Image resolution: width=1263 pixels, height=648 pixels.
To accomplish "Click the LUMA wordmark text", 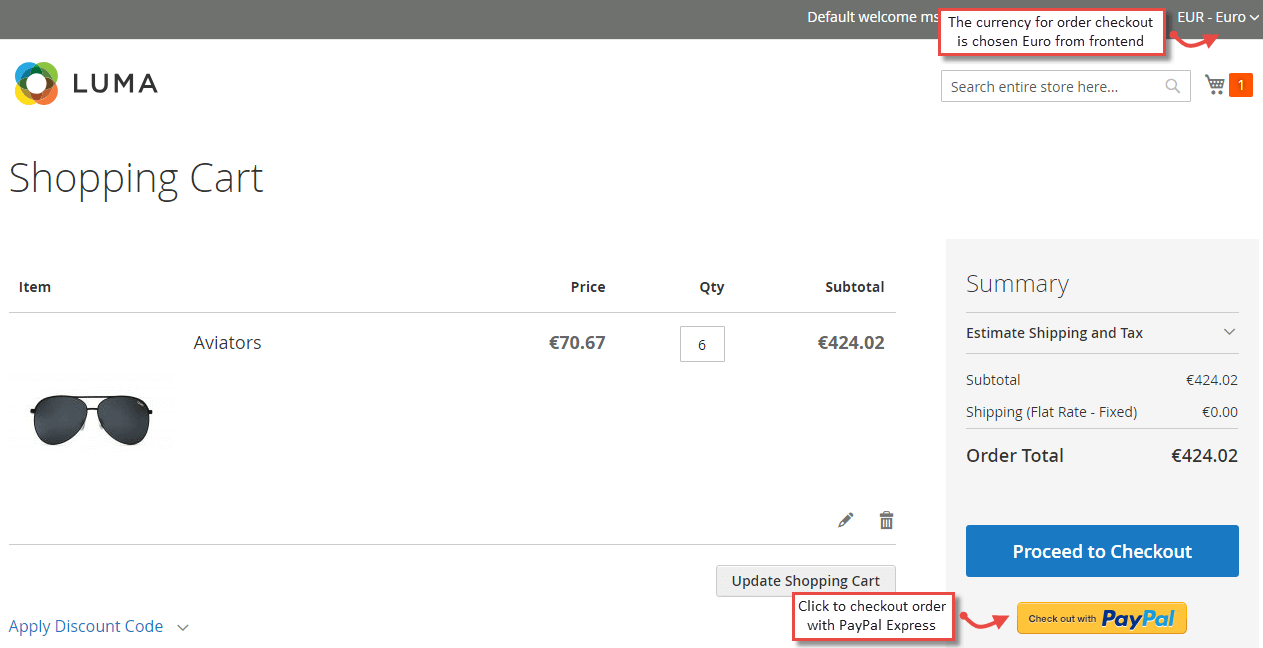I will [115, 84].
